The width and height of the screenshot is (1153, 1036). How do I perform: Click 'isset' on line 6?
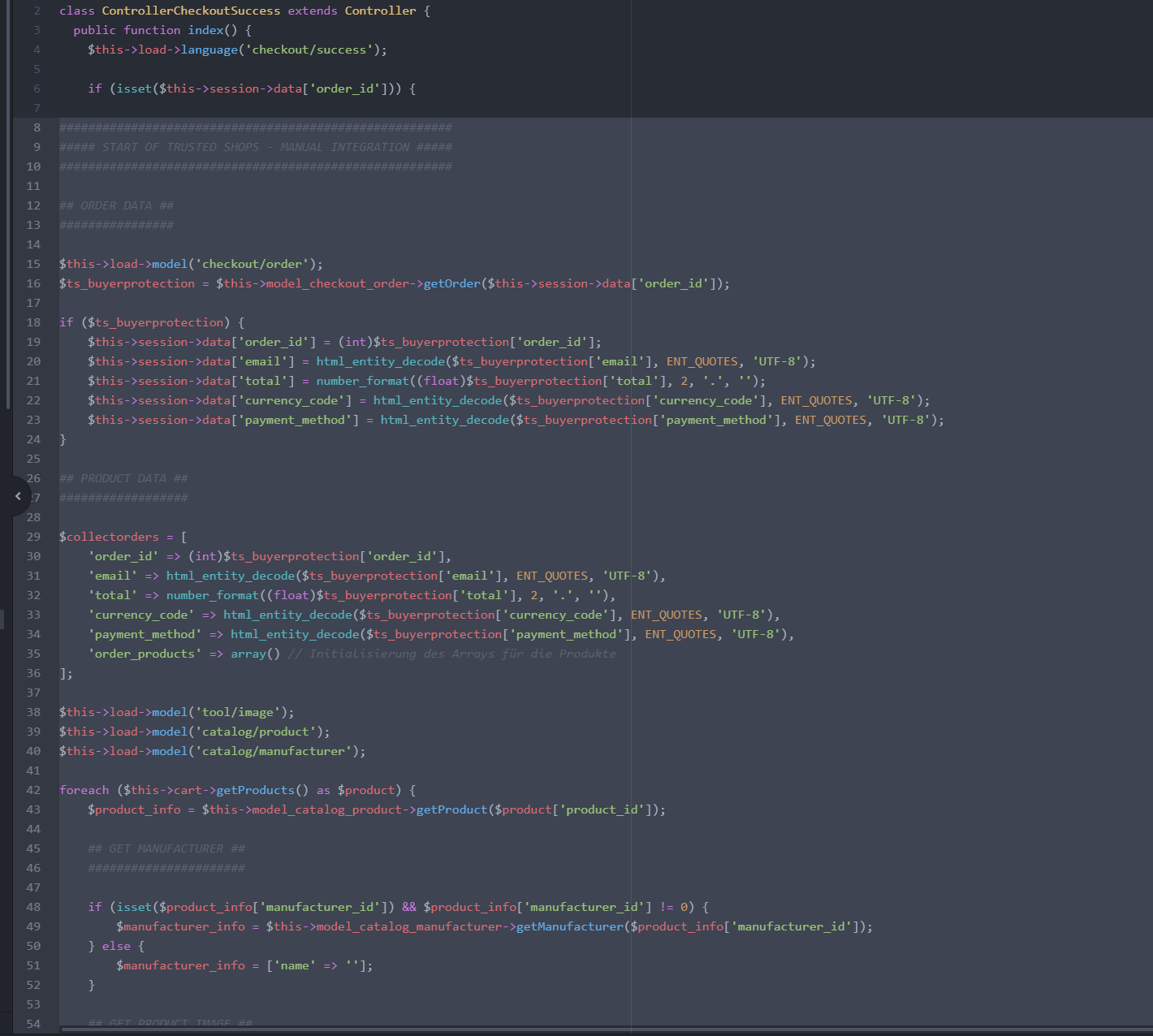click(134, 88)
